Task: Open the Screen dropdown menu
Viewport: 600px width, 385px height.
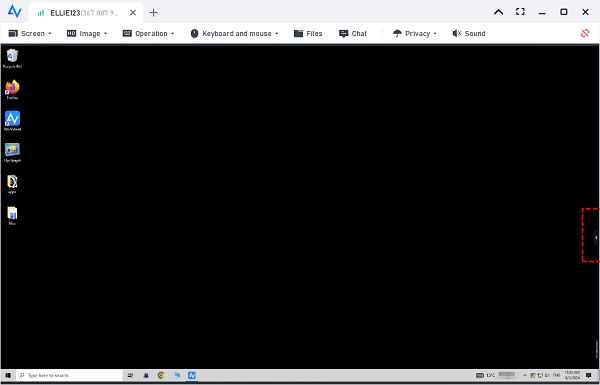Action: pos(30,33)
